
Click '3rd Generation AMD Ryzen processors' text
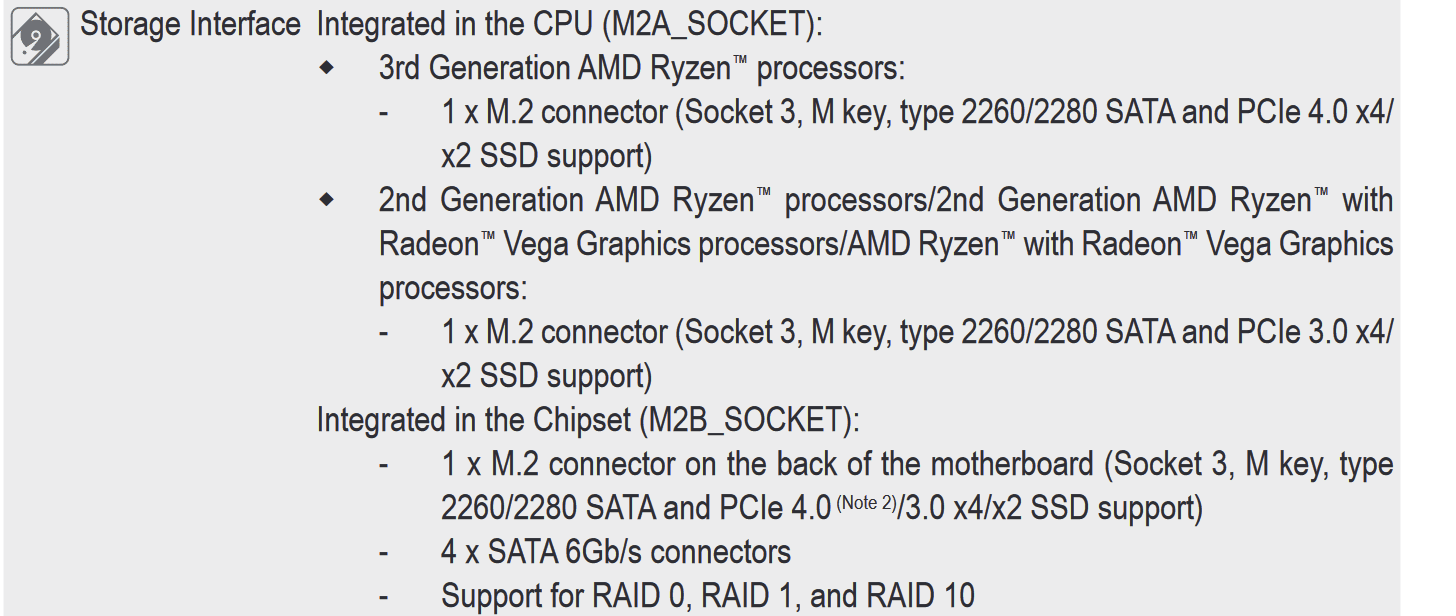[642, 69]
